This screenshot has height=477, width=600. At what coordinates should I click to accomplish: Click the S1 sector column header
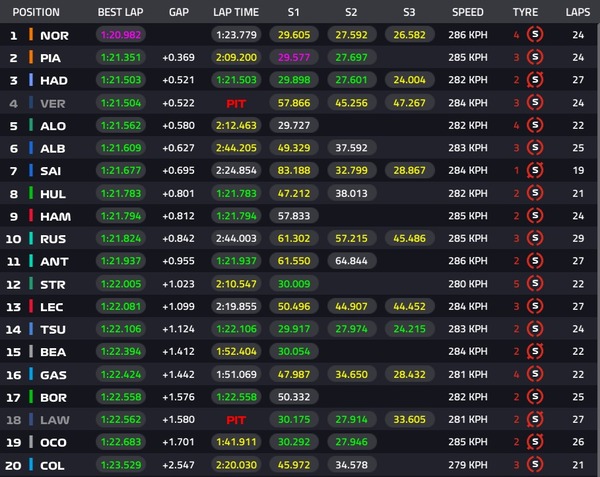293,13
